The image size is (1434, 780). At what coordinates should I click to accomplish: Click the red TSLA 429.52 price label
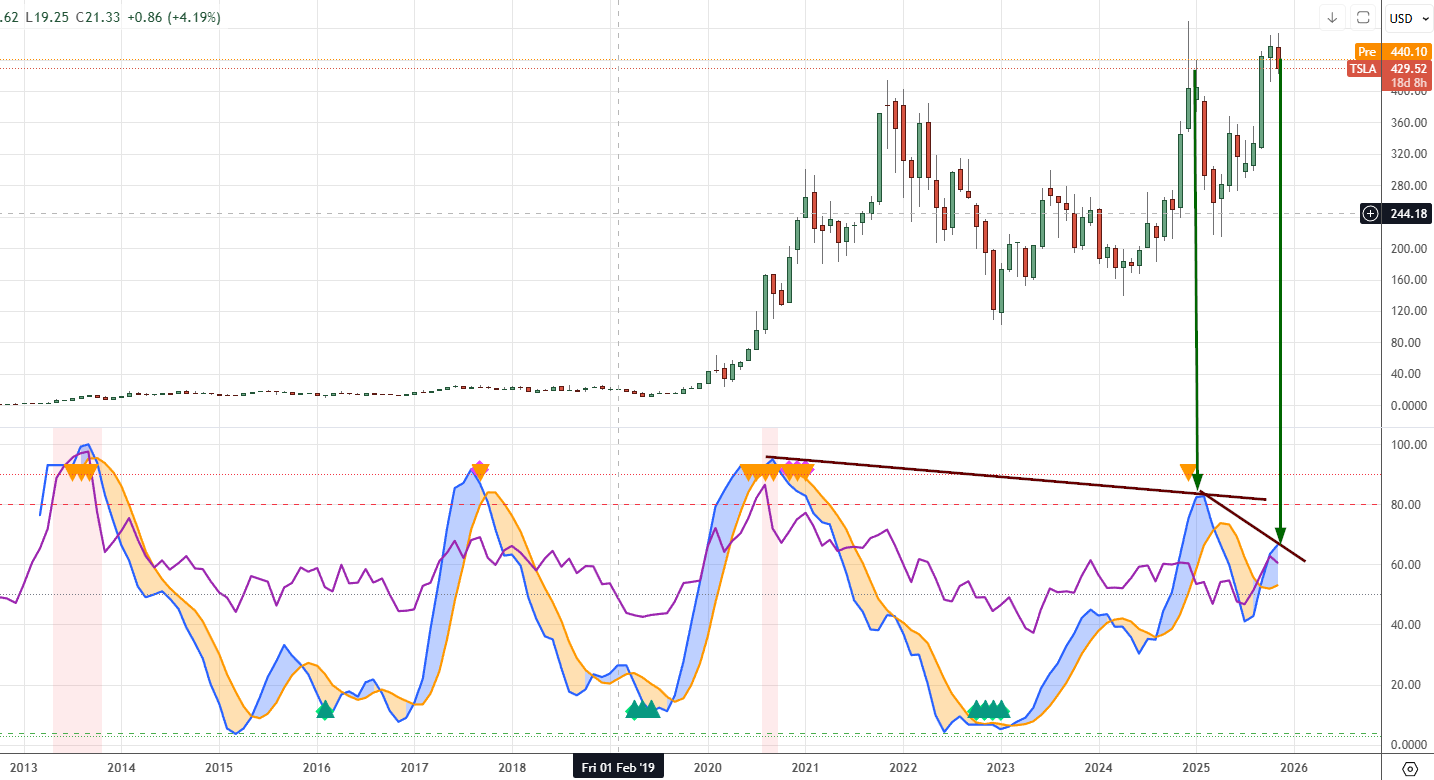[x=1390, y=68]
